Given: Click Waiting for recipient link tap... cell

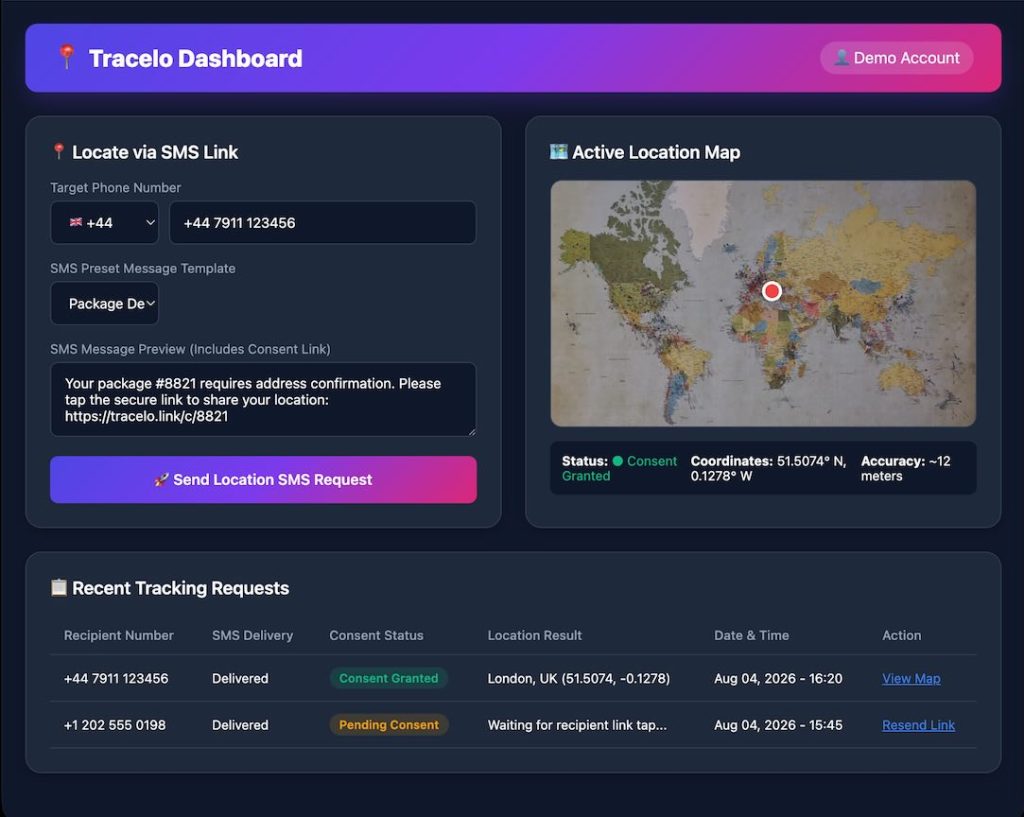Looking at the screenshot, I should point(577,725).
